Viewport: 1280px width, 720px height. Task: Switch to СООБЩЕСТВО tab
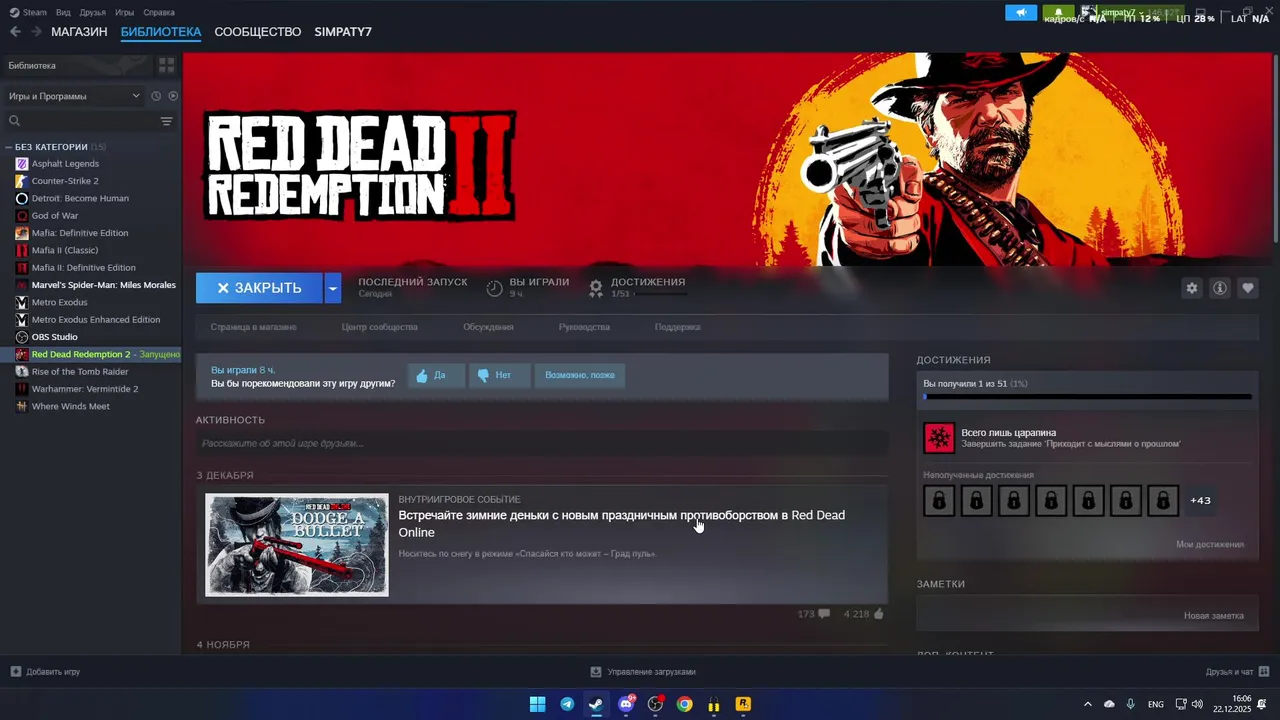(258, 32)
